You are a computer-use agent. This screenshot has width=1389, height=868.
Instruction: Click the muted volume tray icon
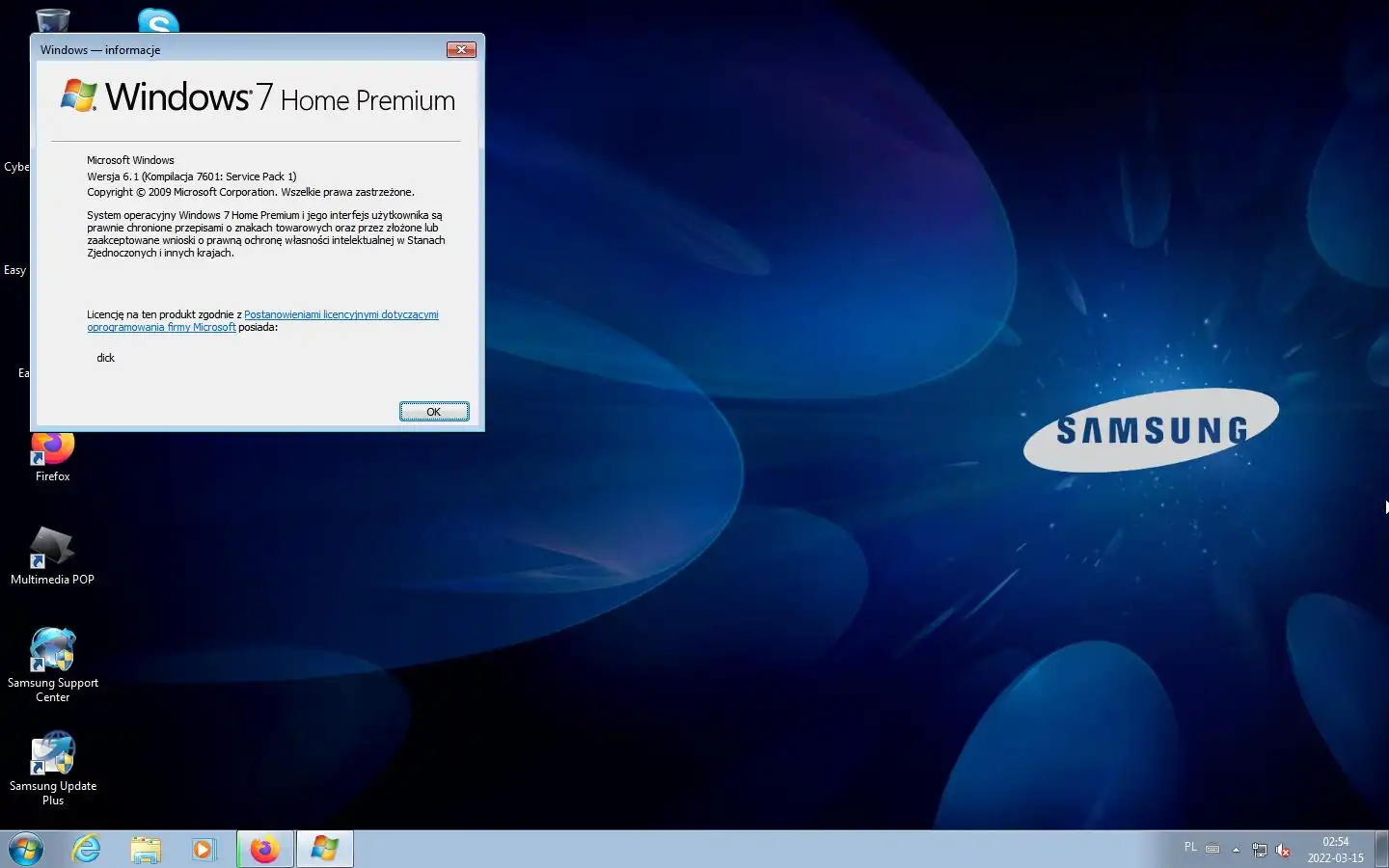pos(1283,850)
